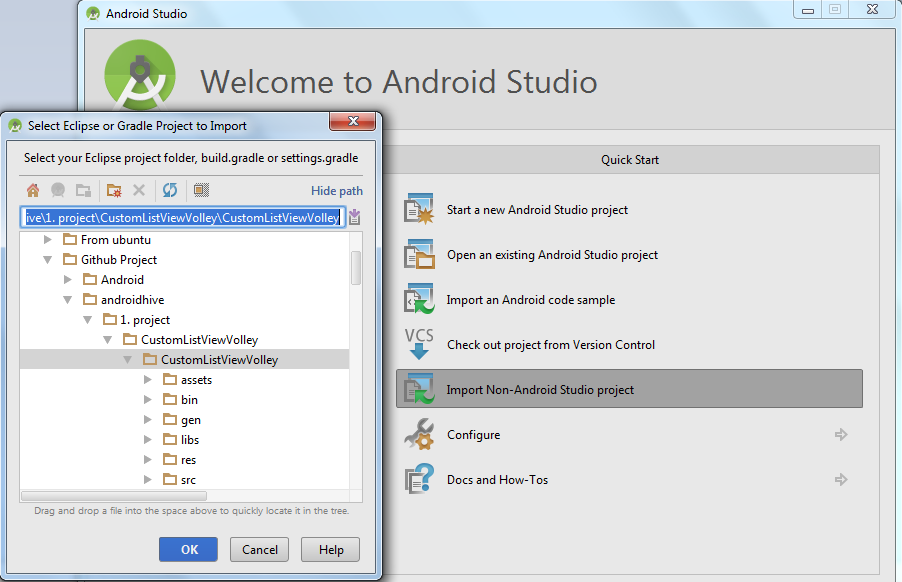Open path history icon beside path field
The height and width of the screenshot is (582, 902).
coord(354,217)
